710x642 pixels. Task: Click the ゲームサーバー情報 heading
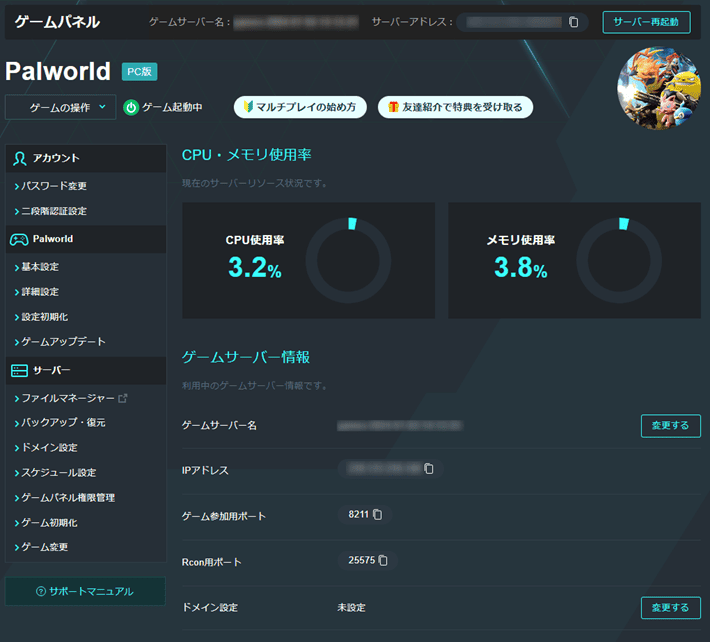[x=246, y=357]
